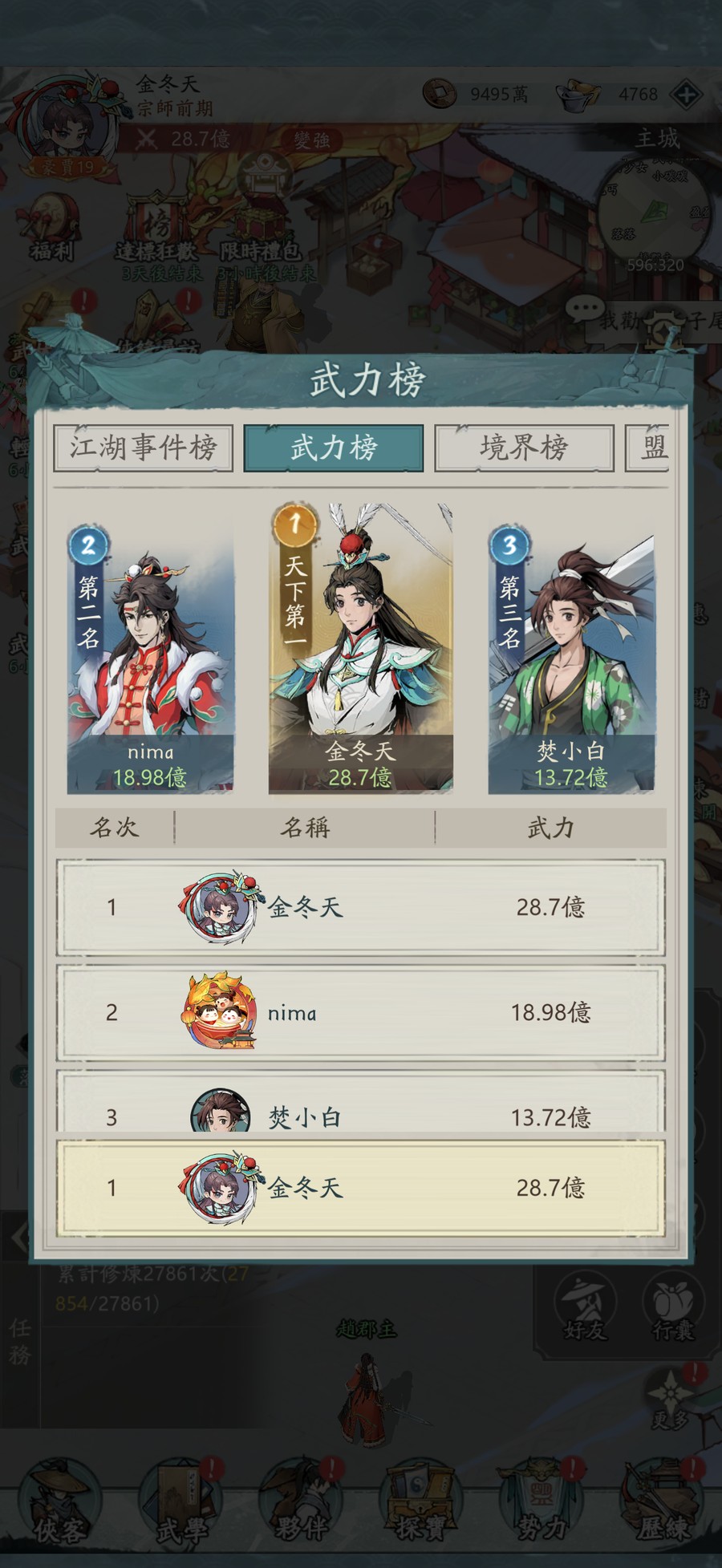Open the rank 2 nima list row

[x=361, y=1012]
